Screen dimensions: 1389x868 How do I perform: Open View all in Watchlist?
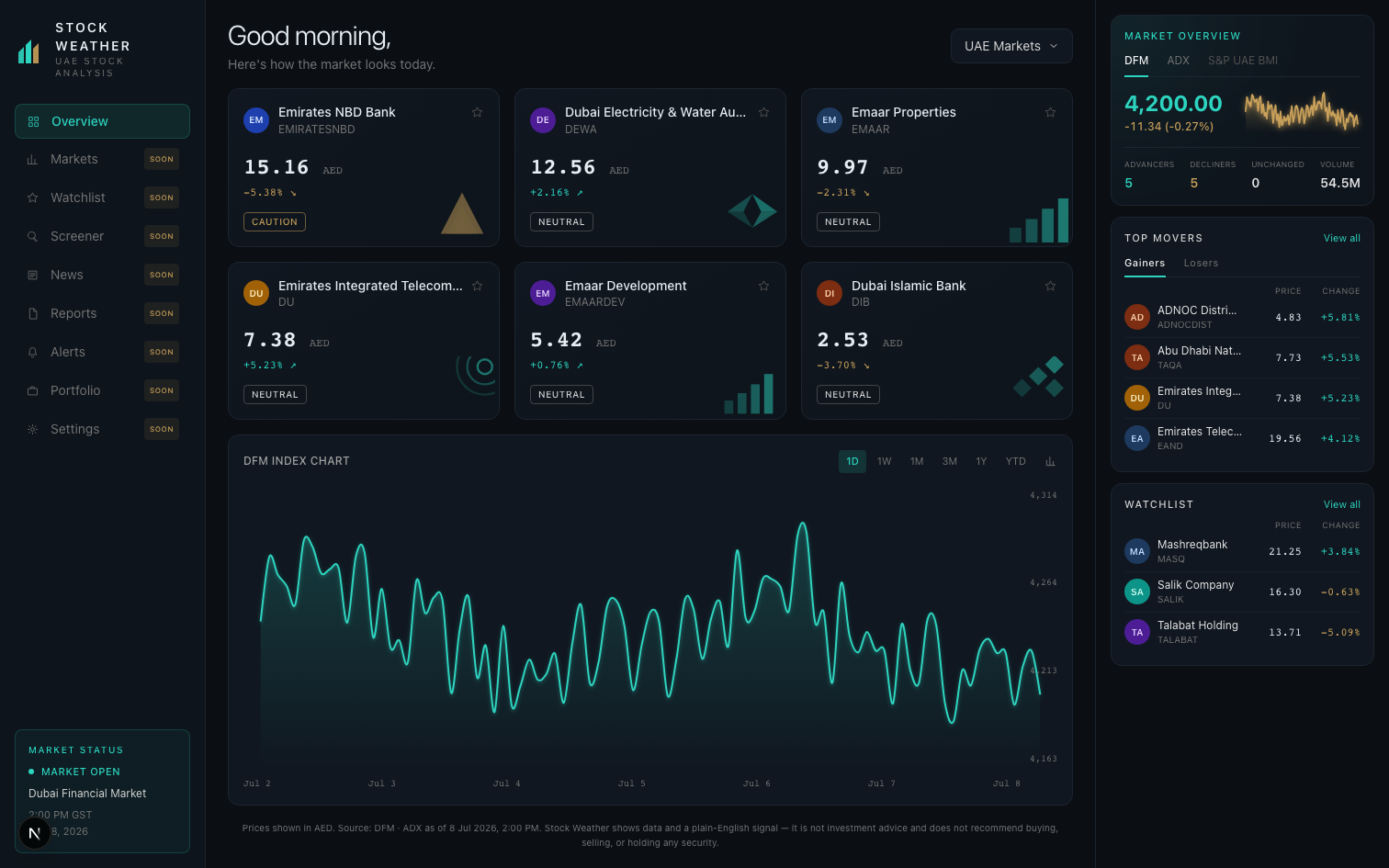tap(1342, 504)
